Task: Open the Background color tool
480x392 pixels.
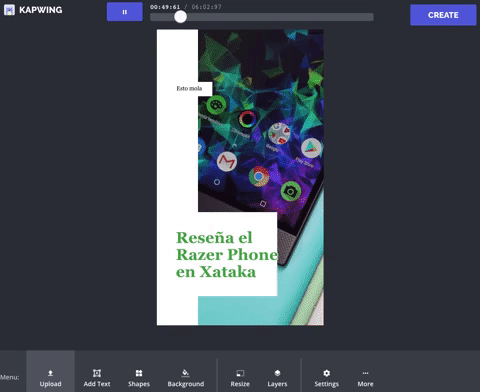Action: pos(186,378)
